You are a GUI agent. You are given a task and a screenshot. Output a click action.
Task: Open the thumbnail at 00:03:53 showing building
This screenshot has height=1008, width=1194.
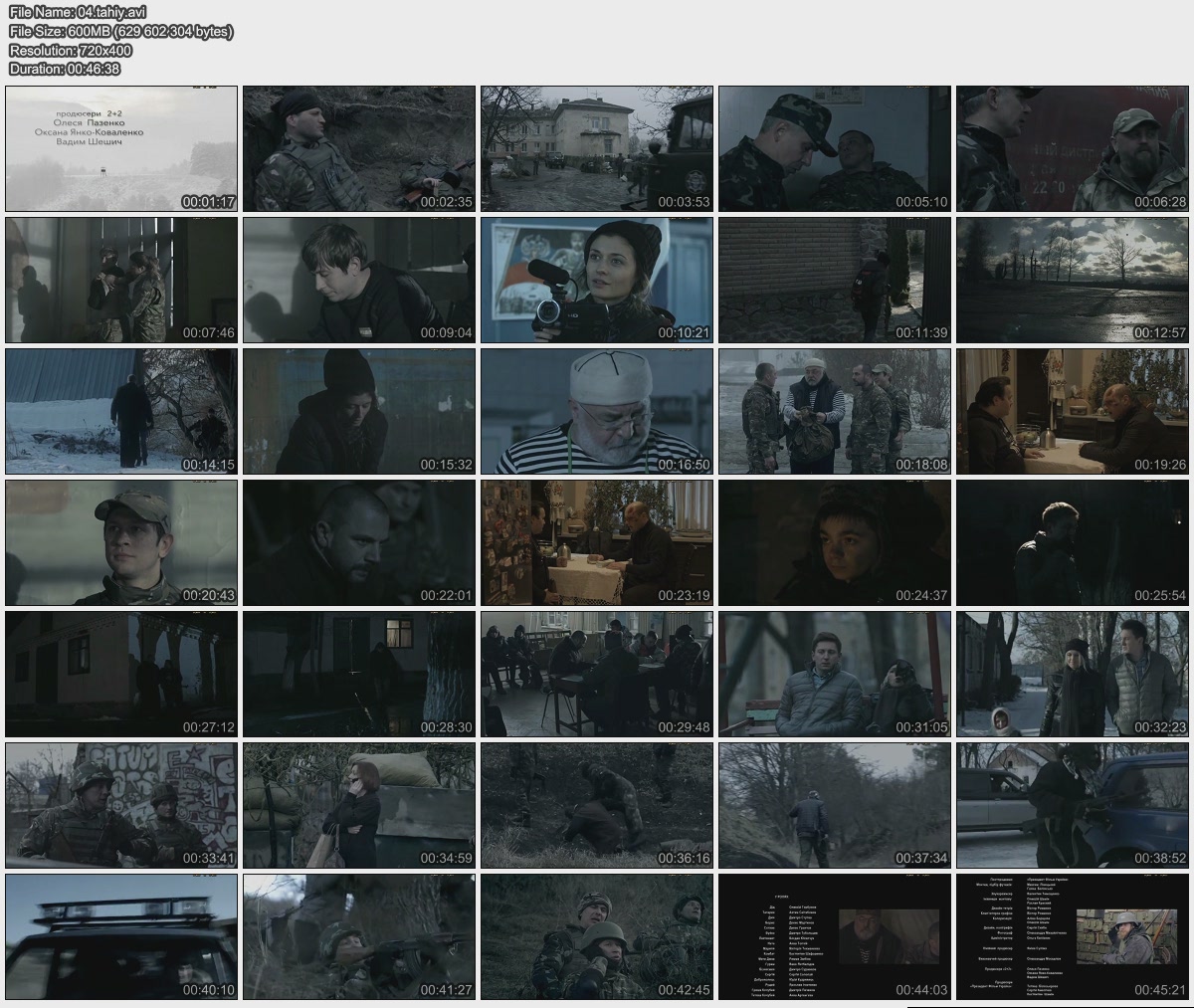(x=597, y=148)
